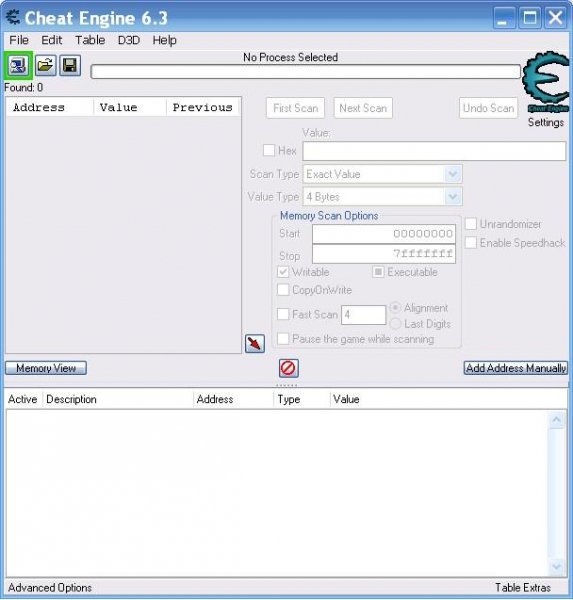Viewport: 573px width, 600px height.
Task: Click the Value column header in found list
Action: pos(130,107)
